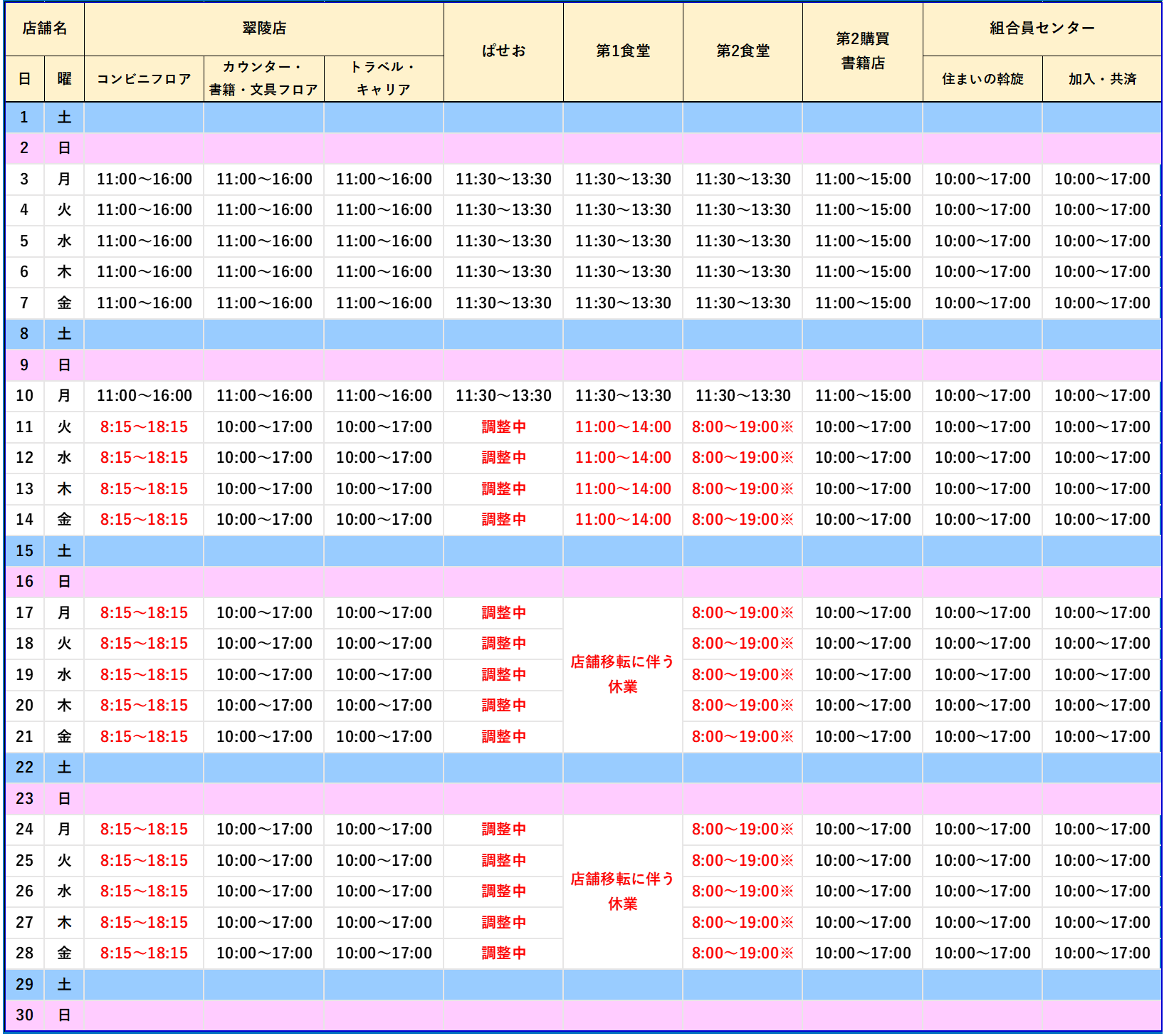Viewport: 1164px width, 1036px height.
Task: Select day 4 ぱせお 11:30〜13:30 cell
Action: click(x=503, y=210)
